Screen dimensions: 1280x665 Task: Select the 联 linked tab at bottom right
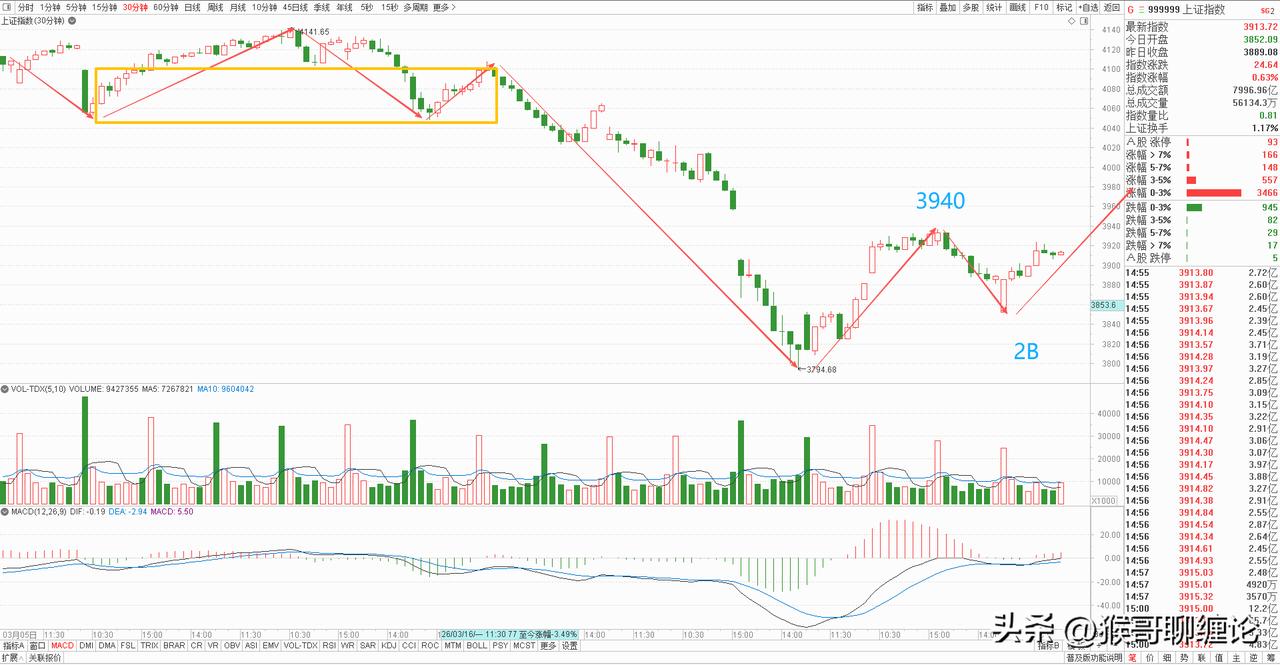click(x=1201, y=658)
